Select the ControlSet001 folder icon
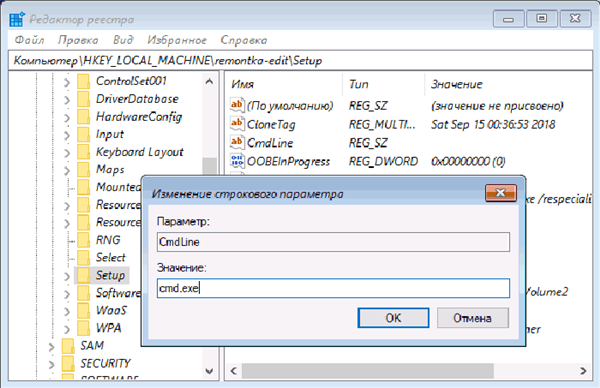The width and height of the screenshot is (600, 388). coord(83,81)
